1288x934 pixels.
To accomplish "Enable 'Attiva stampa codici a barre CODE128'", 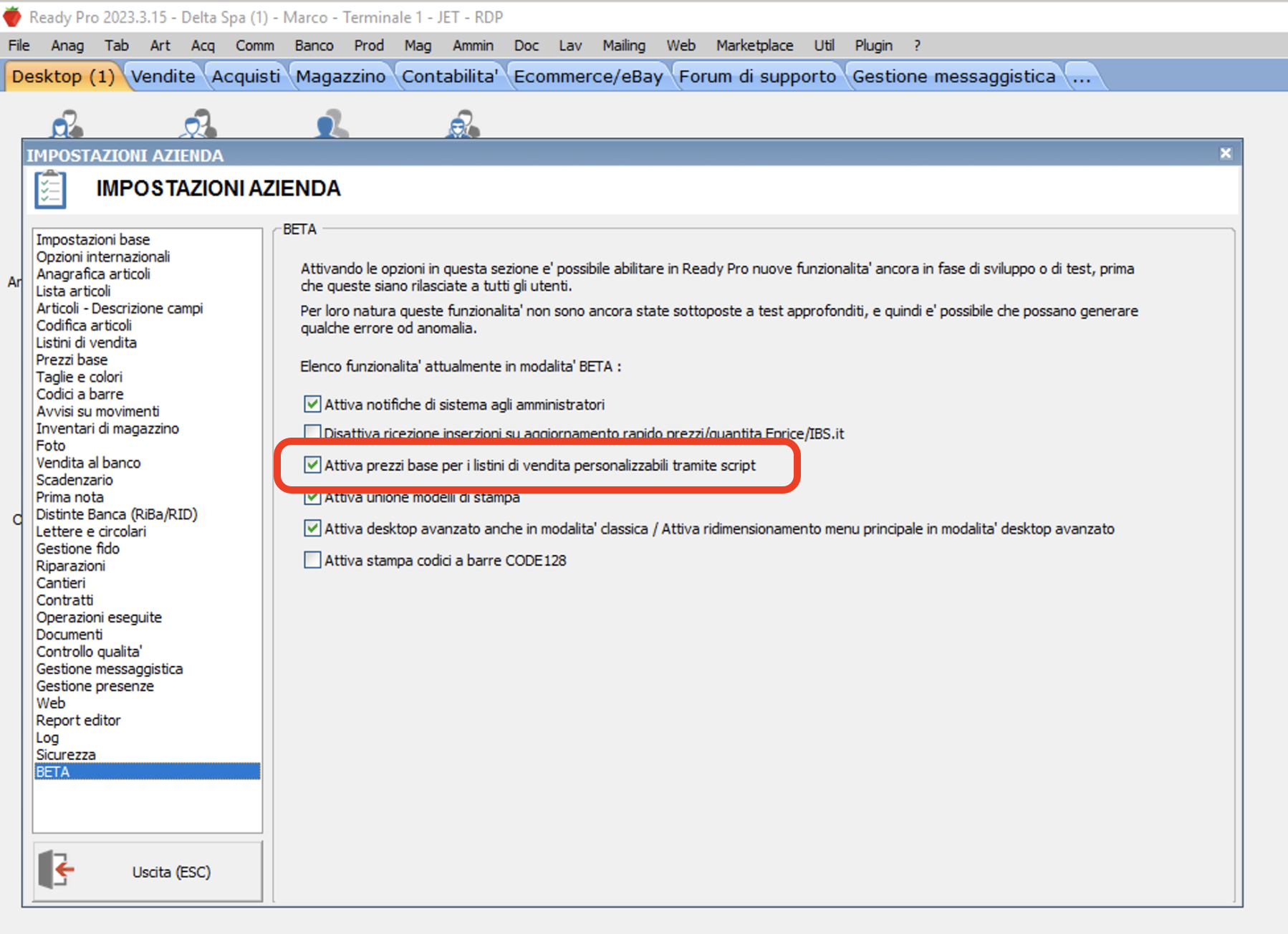I will 312,560.
